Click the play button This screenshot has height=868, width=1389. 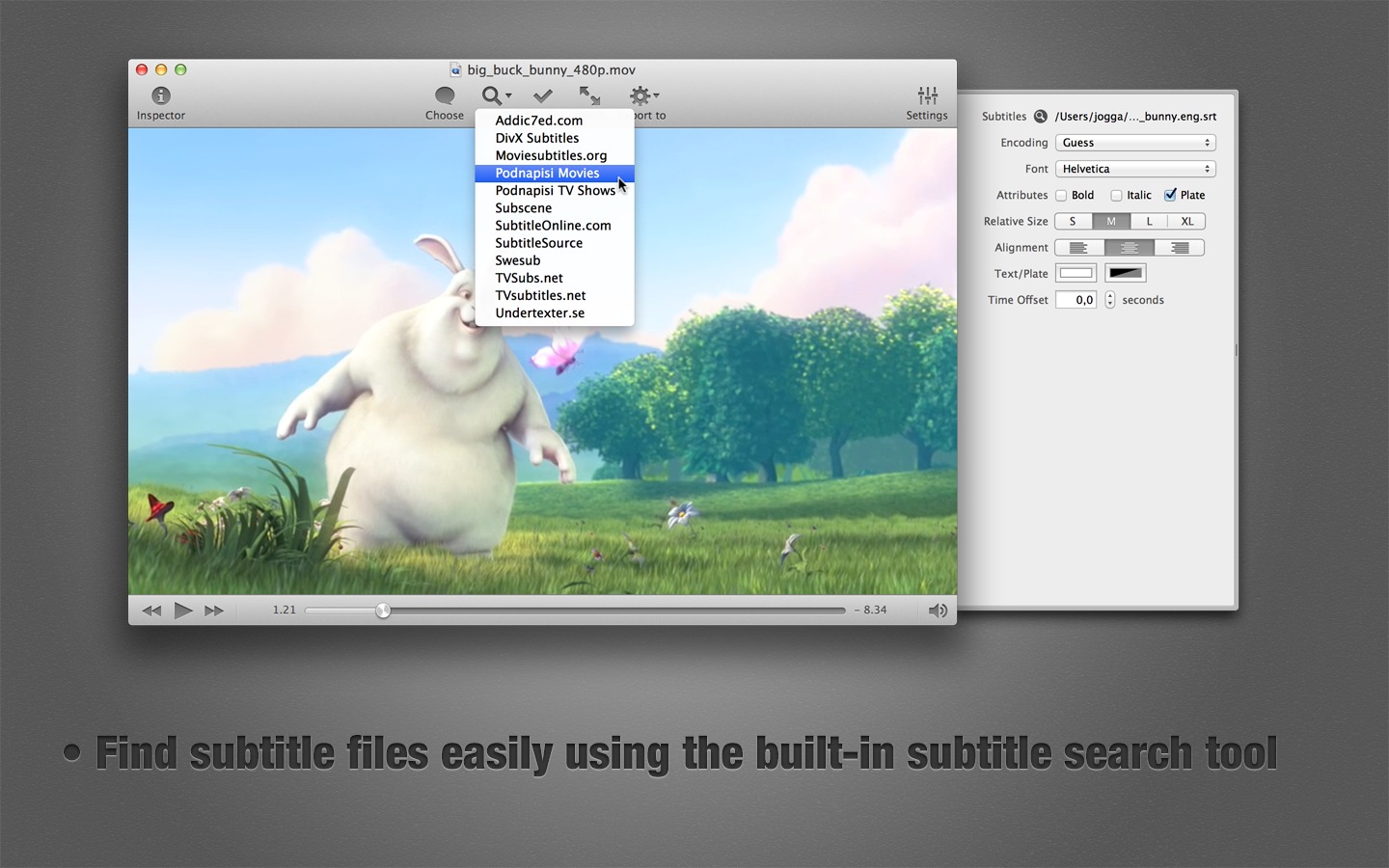183,610
